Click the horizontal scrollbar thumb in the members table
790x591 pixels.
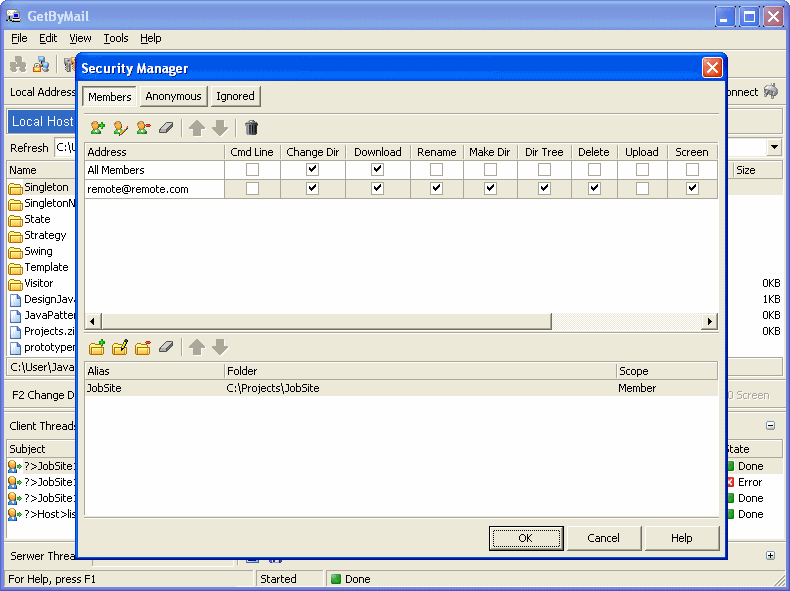[x=326, y=321]
